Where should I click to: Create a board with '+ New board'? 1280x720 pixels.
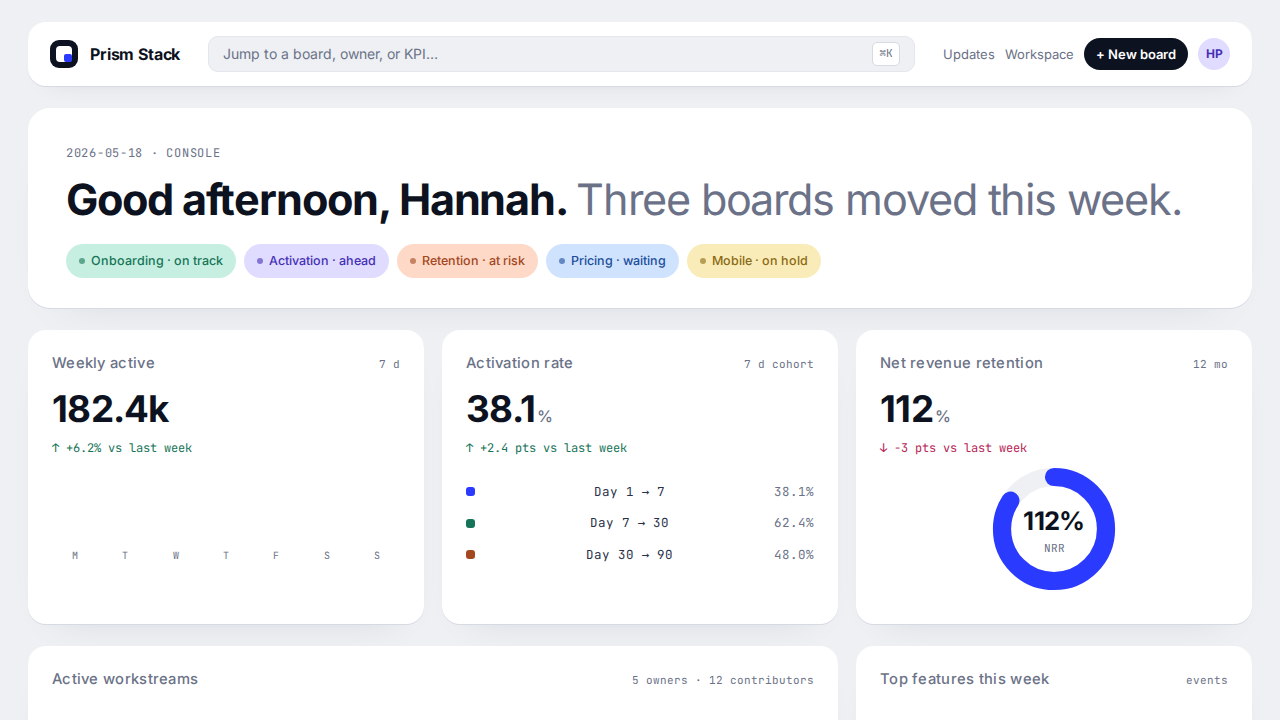point(1136,54)
